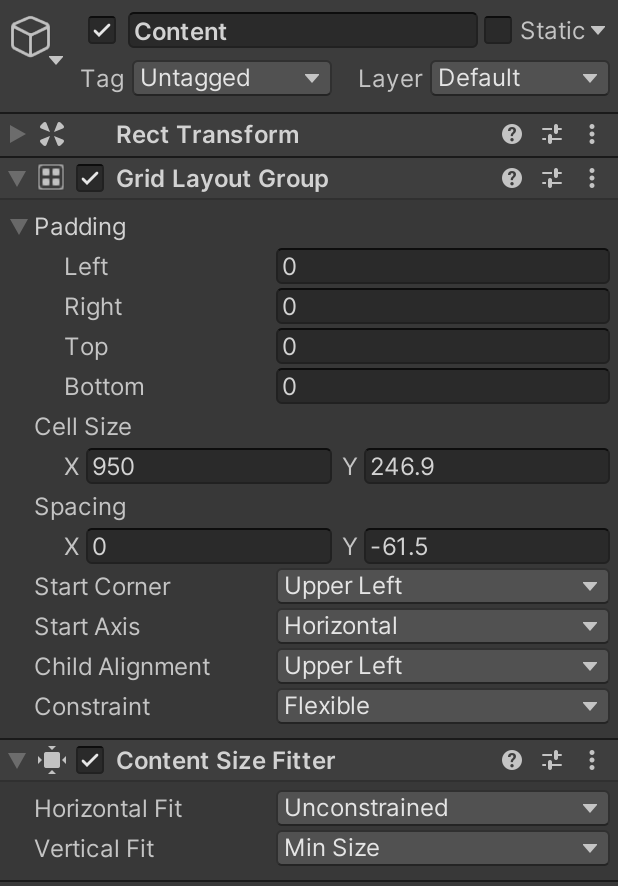618x886 pixels.
Task: Open Content Size Fitter help documentation
Action: point(512,761)
